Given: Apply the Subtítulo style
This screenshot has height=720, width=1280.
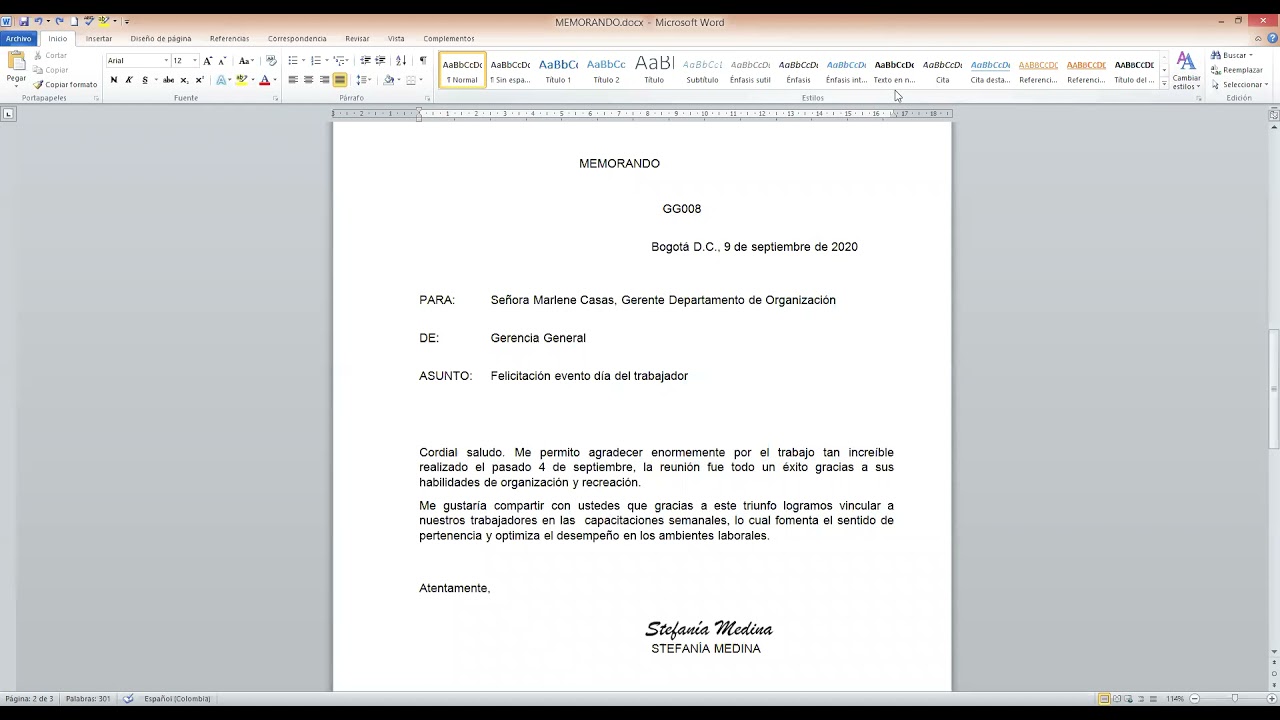Looking at the screenshot, I should (x=702, y=70).
